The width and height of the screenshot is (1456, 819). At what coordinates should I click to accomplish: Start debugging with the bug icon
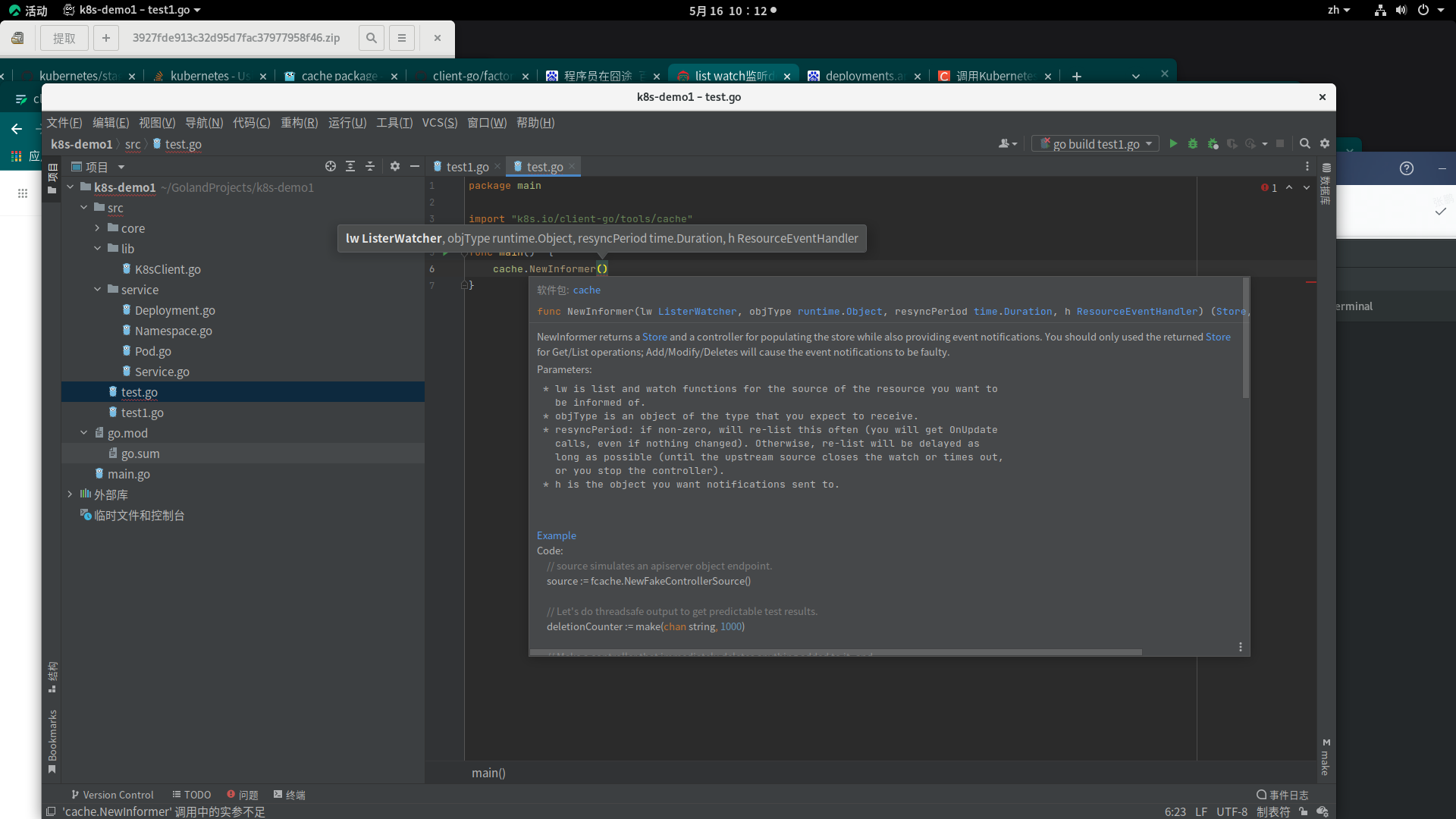click(x=1192, y=143)
